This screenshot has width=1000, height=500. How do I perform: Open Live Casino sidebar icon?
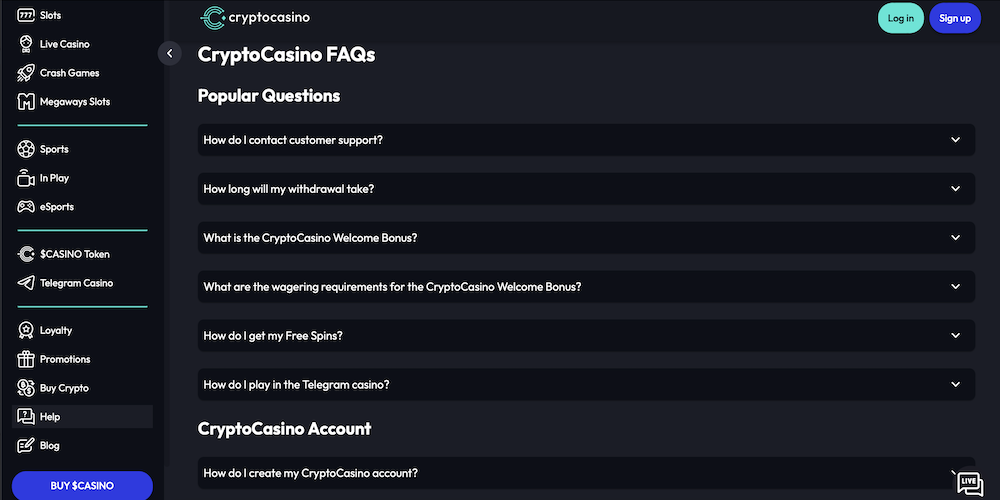[x=26, y=44]
